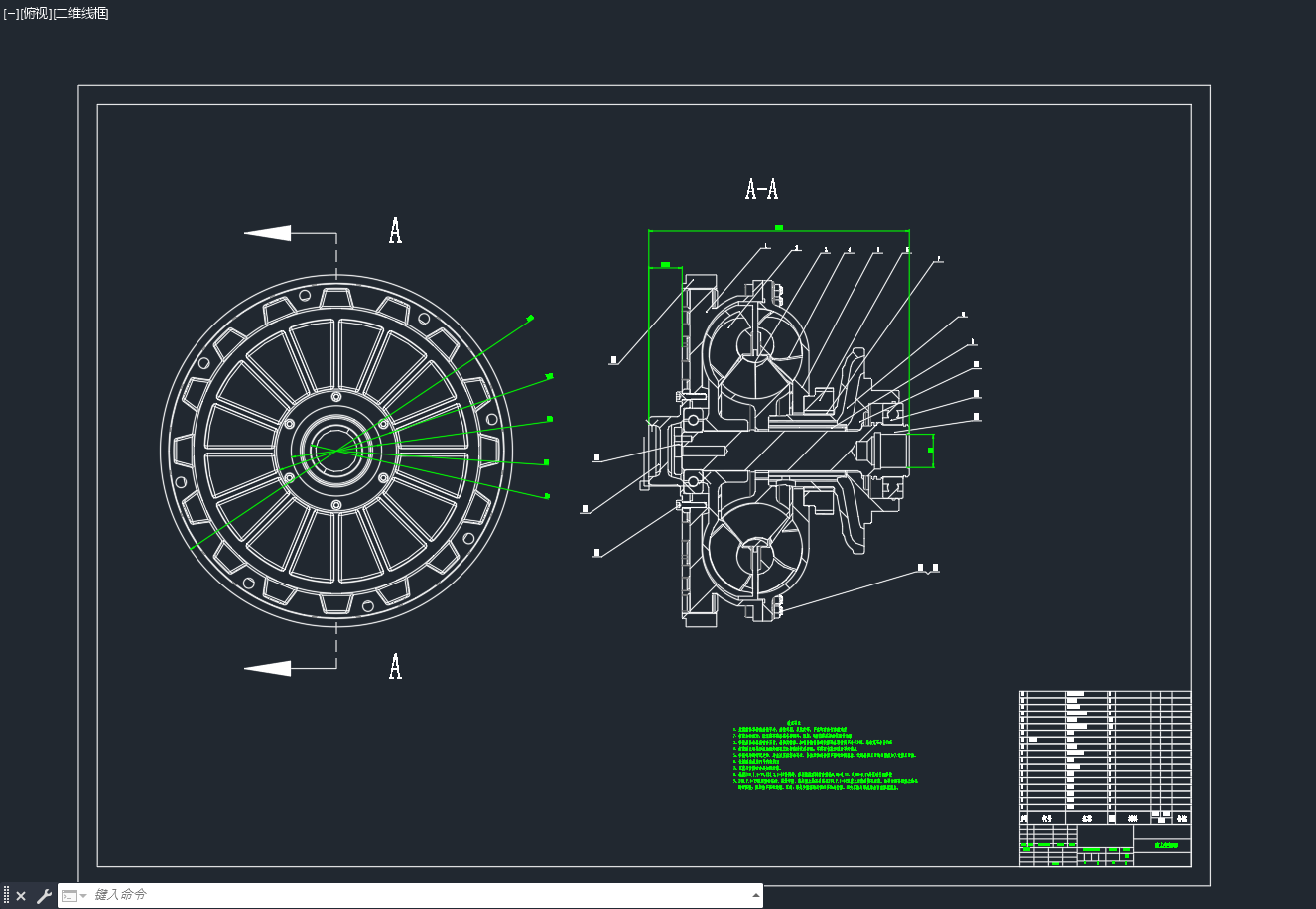This screenshot has height=909, width=1316.
Task: Click the command line grip handle
Action: 6,895
